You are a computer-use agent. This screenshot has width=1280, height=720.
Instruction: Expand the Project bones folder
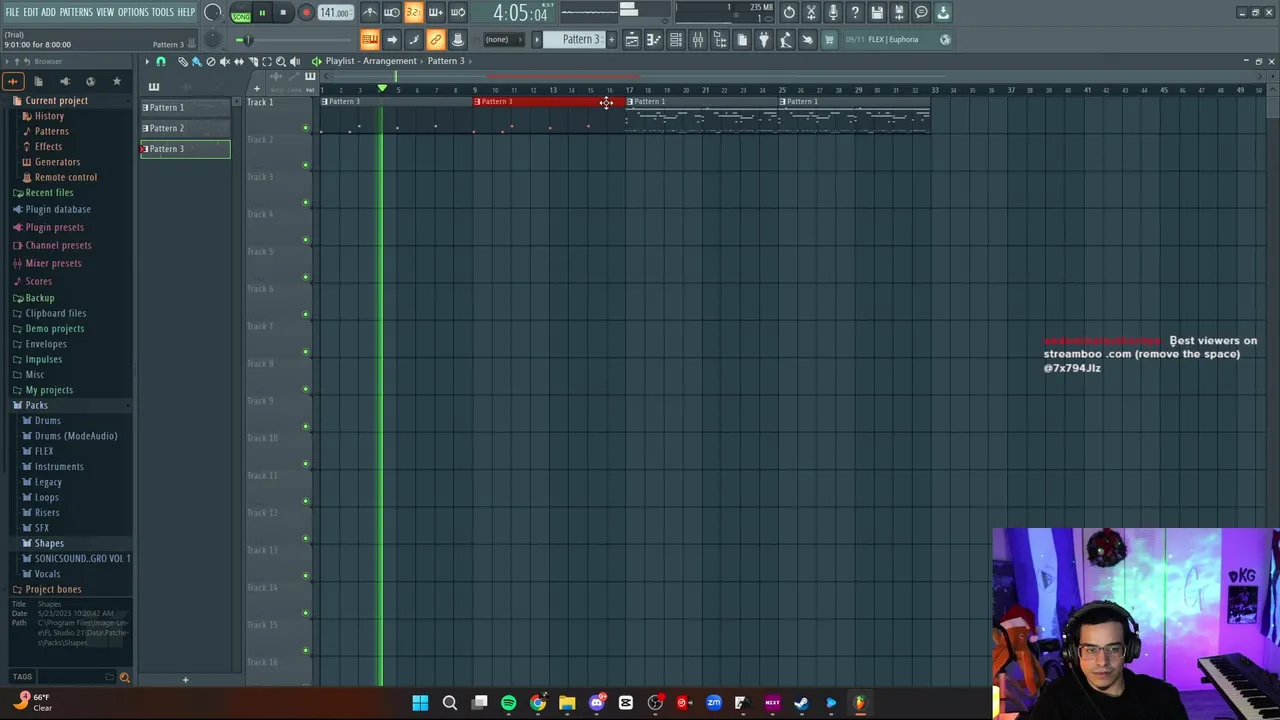[53, 590]
